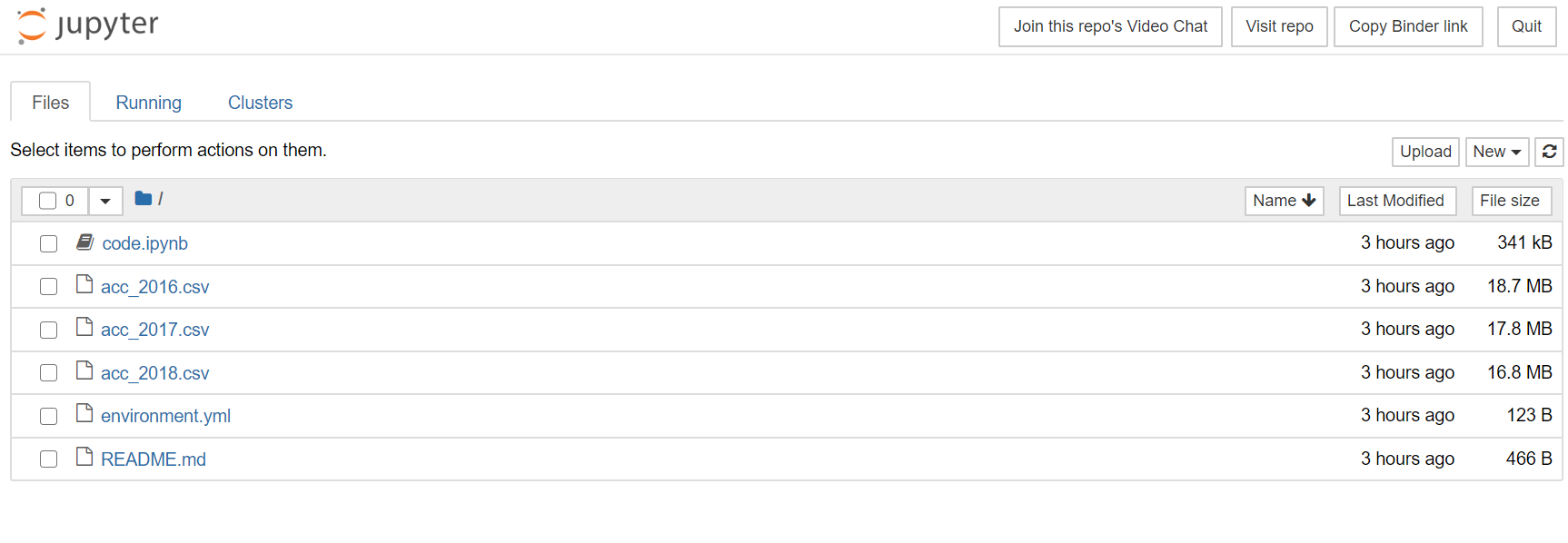This screenshot has width=1568, height=543.
Task: Click the Jupyter logo icon
Action: point(32,25)
